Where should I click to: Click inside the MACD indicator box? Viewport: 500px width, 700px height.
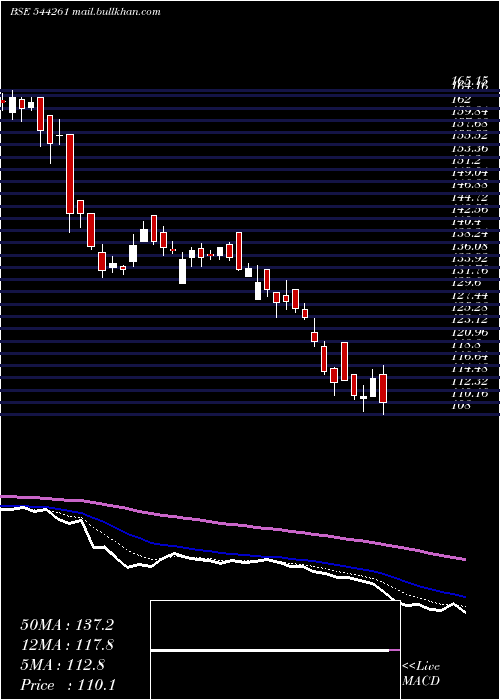tap(275, 650)
